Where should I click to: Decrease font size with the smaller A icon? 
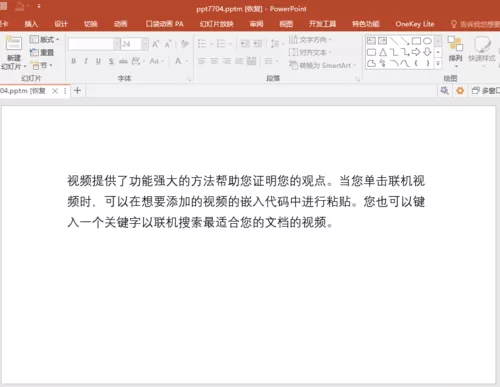168,44
